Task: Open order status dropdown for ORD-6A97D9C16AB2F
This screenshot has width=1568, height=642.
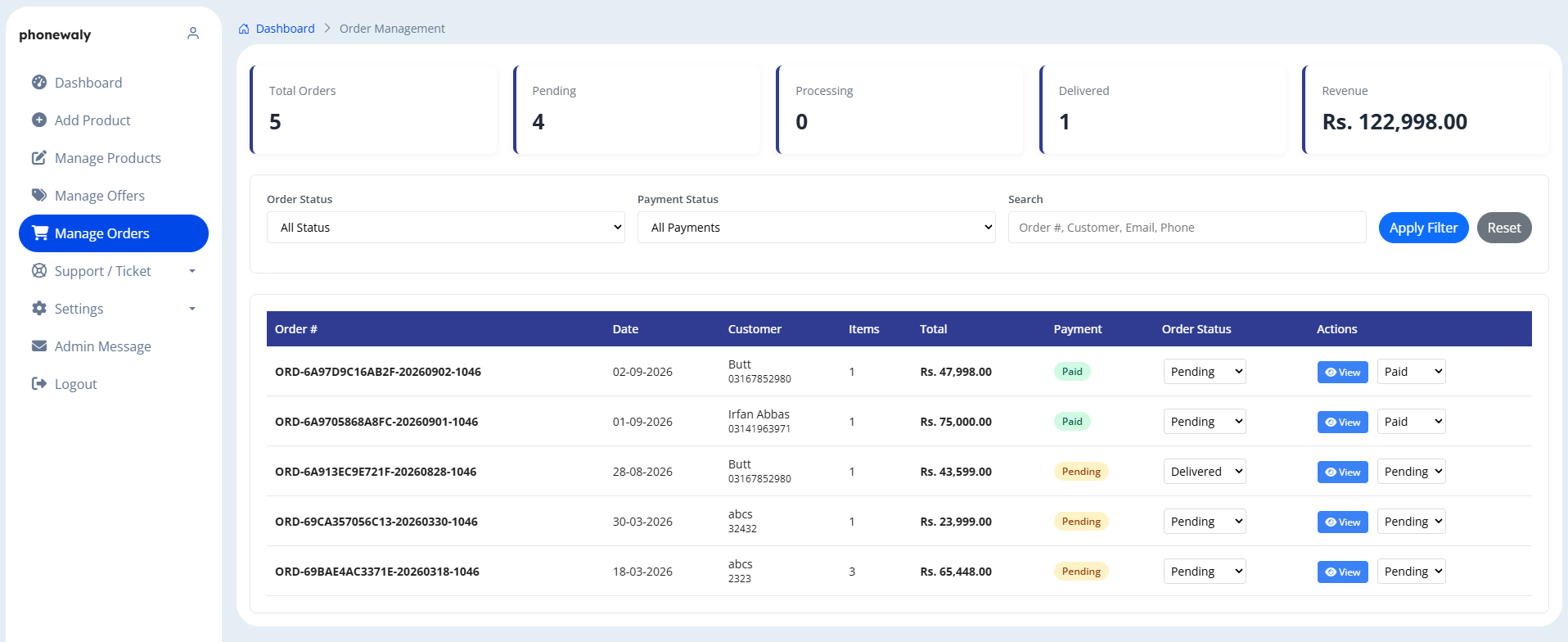Action: click(1205, 372)
